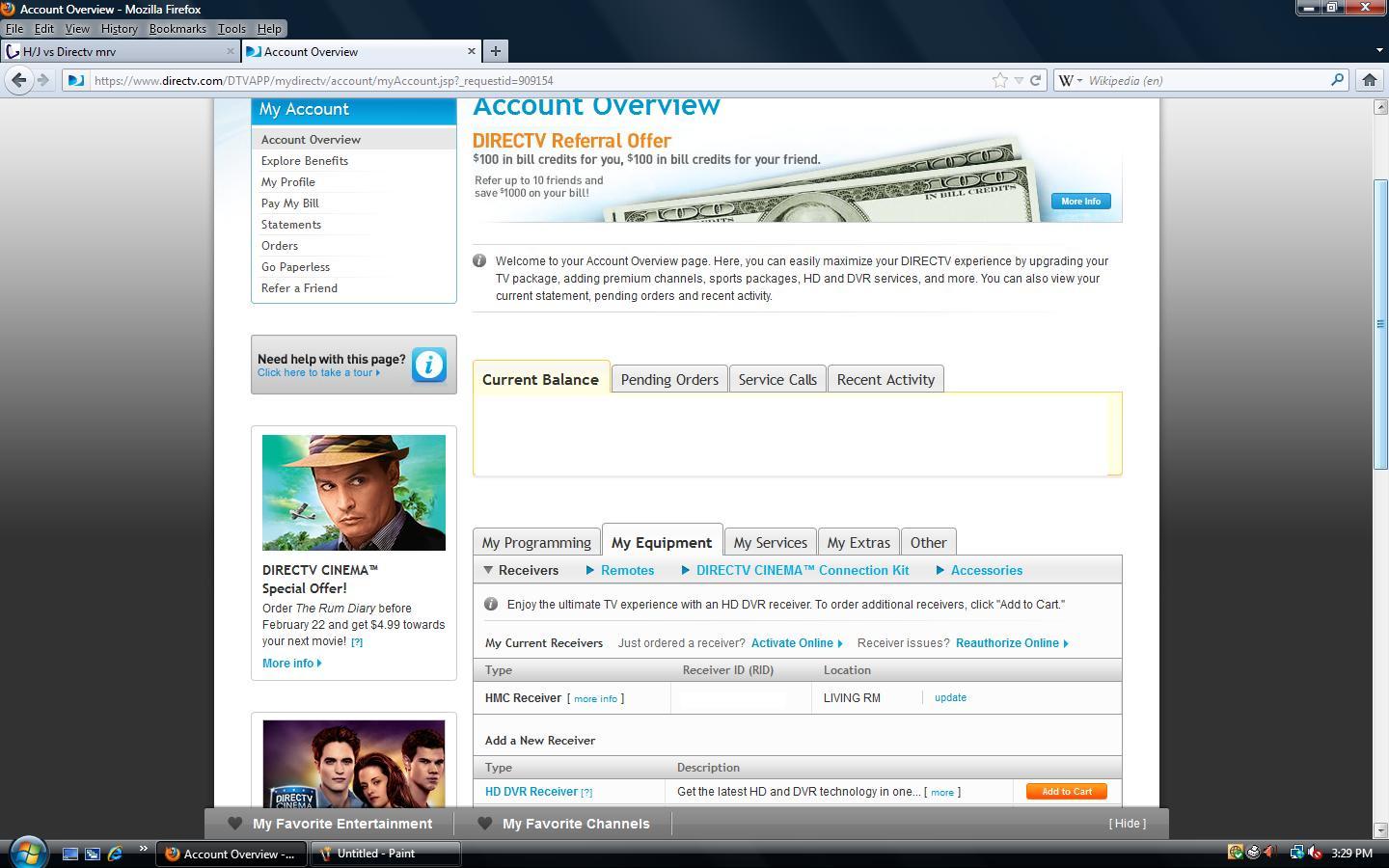Click here to take a tour link

pyautogui.click(x=318, y=373)
